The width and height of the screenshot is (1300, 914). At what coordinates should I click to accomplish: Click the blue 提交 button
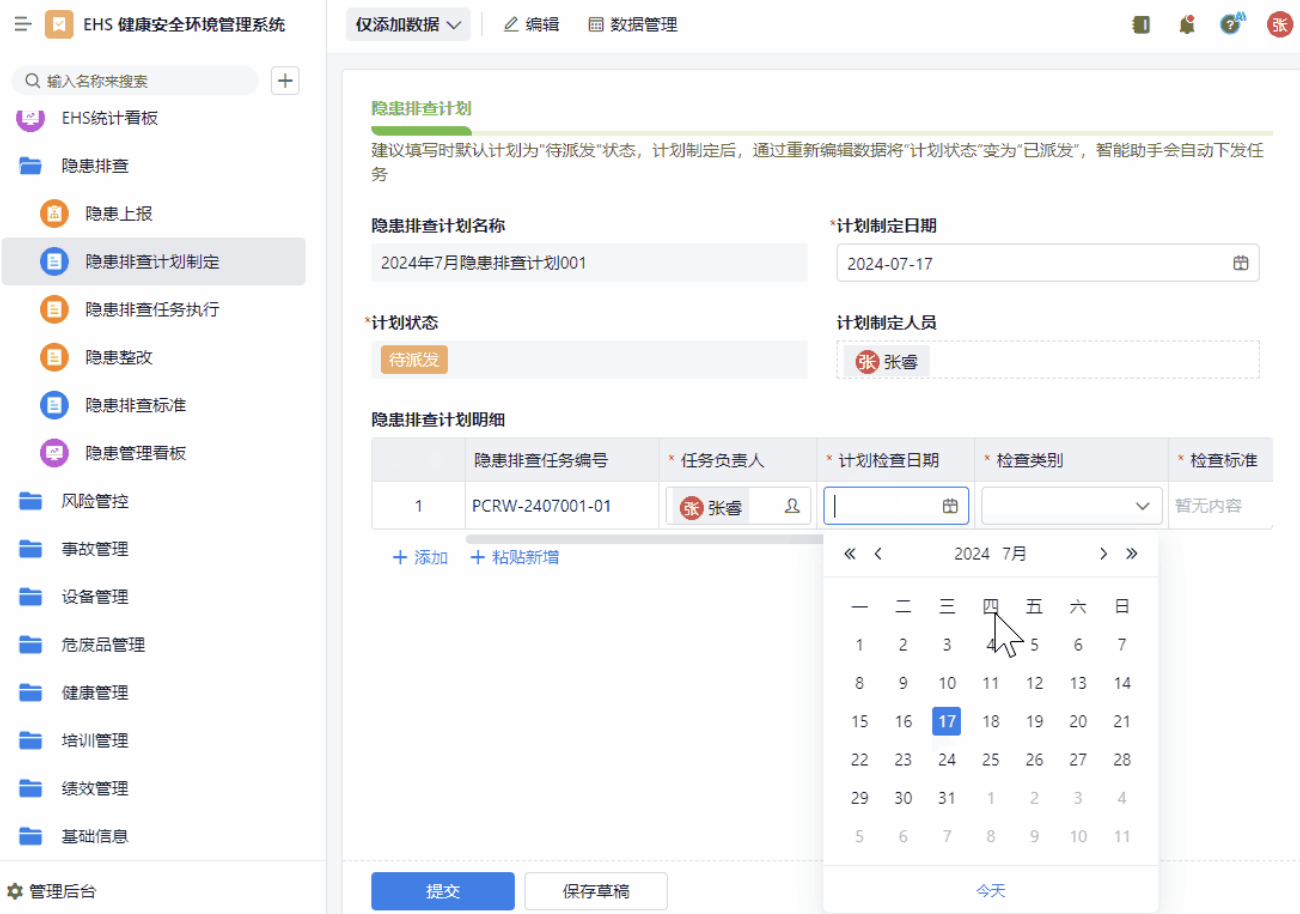click(442, 891)
